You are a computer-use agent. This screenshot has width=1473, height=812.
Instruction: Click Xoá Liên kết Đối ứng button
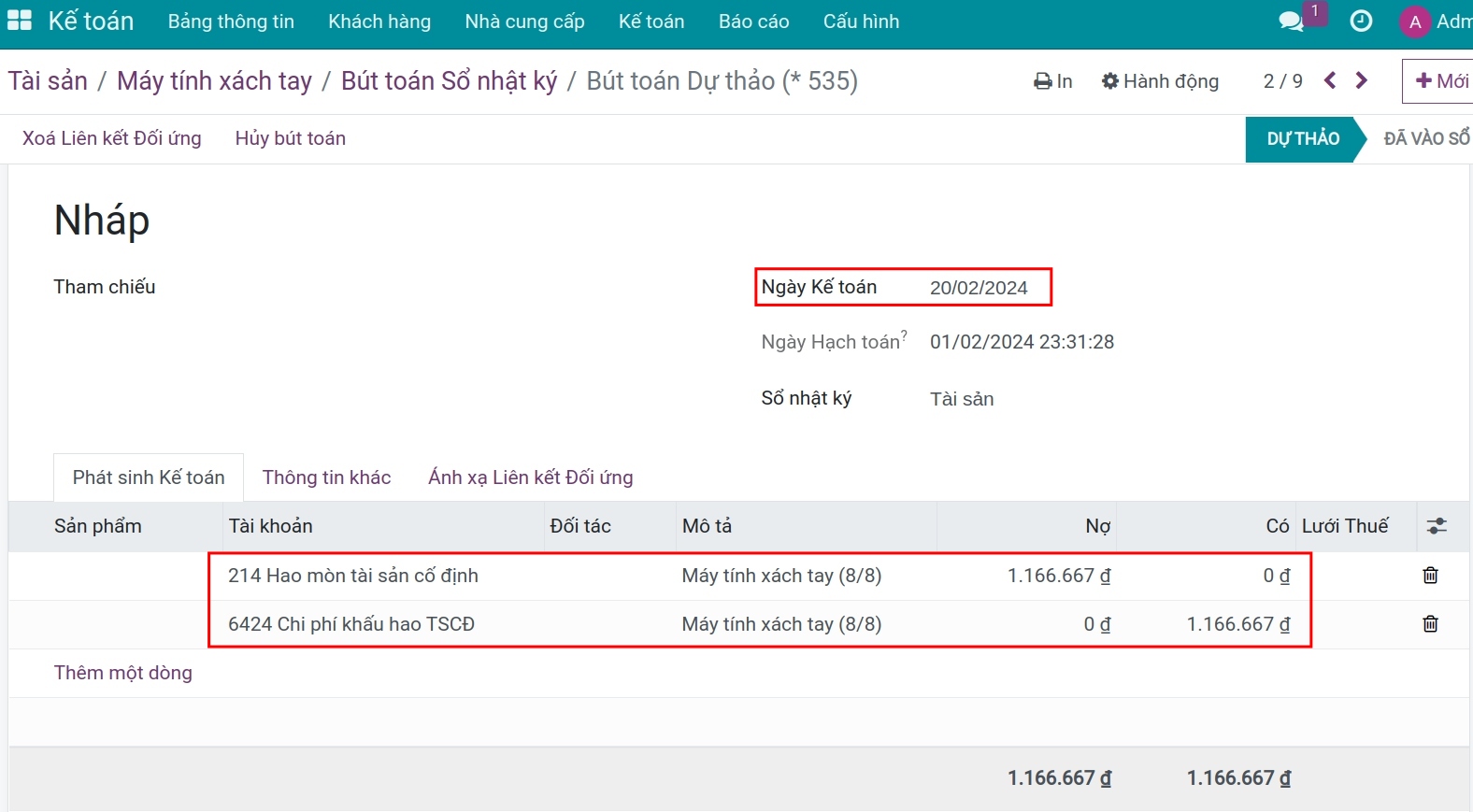click(x=112, y=138)
